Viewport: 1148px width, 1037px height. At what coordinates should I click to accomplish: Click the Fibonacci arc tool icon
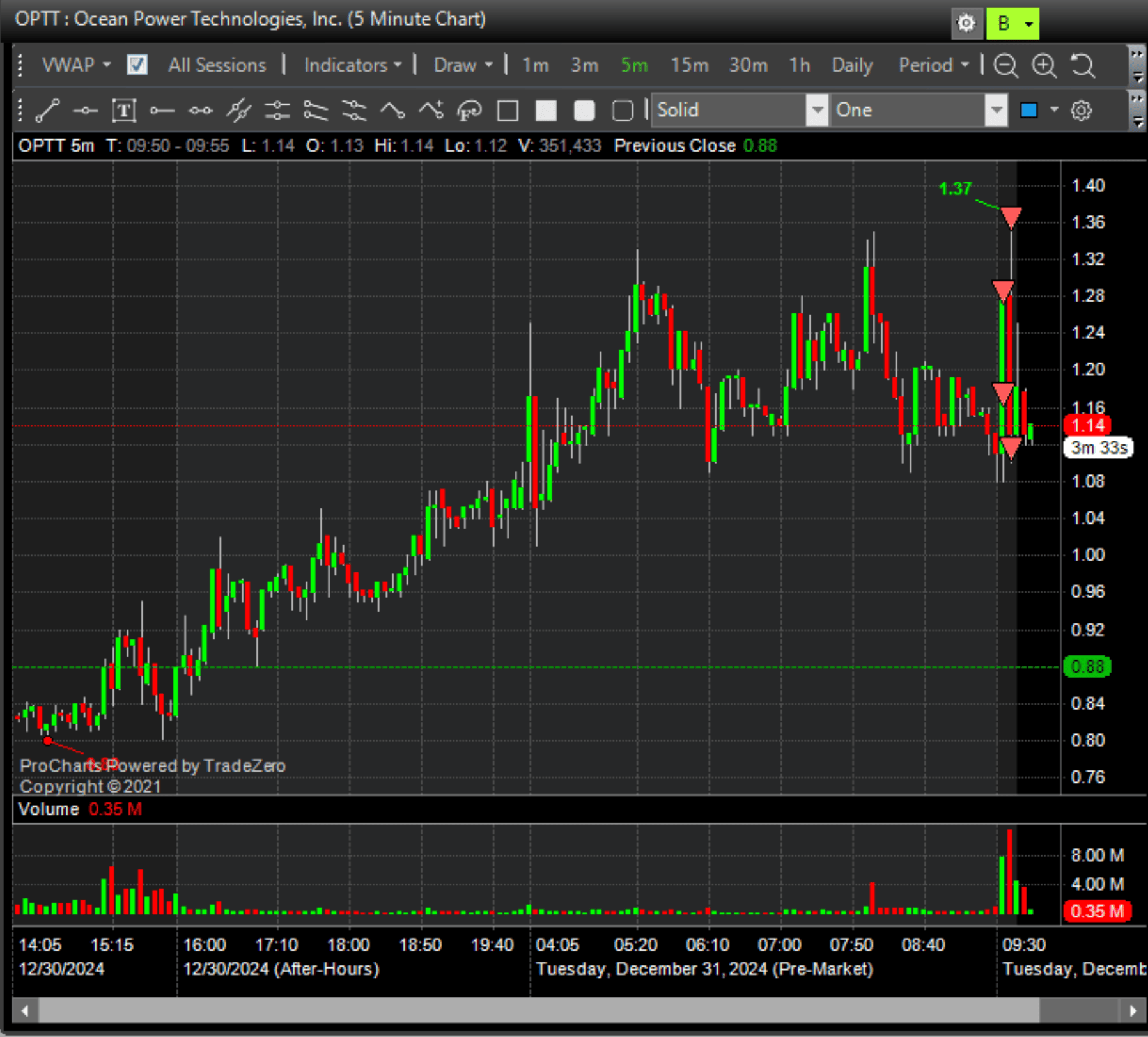point(469,111)
